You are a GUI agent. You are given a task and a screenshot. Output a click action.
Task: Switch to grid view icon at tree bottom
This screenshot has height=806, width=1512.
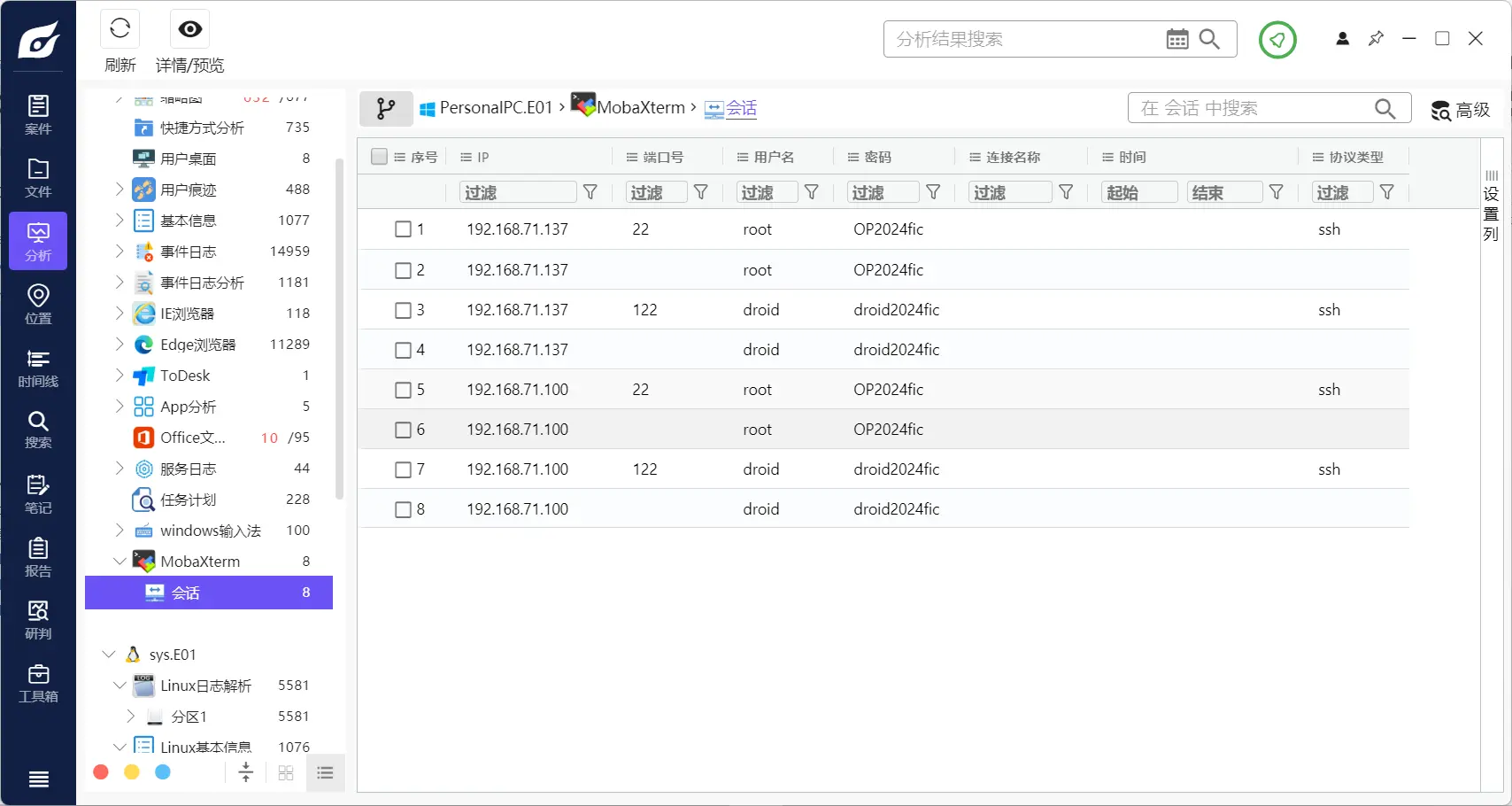286,773
